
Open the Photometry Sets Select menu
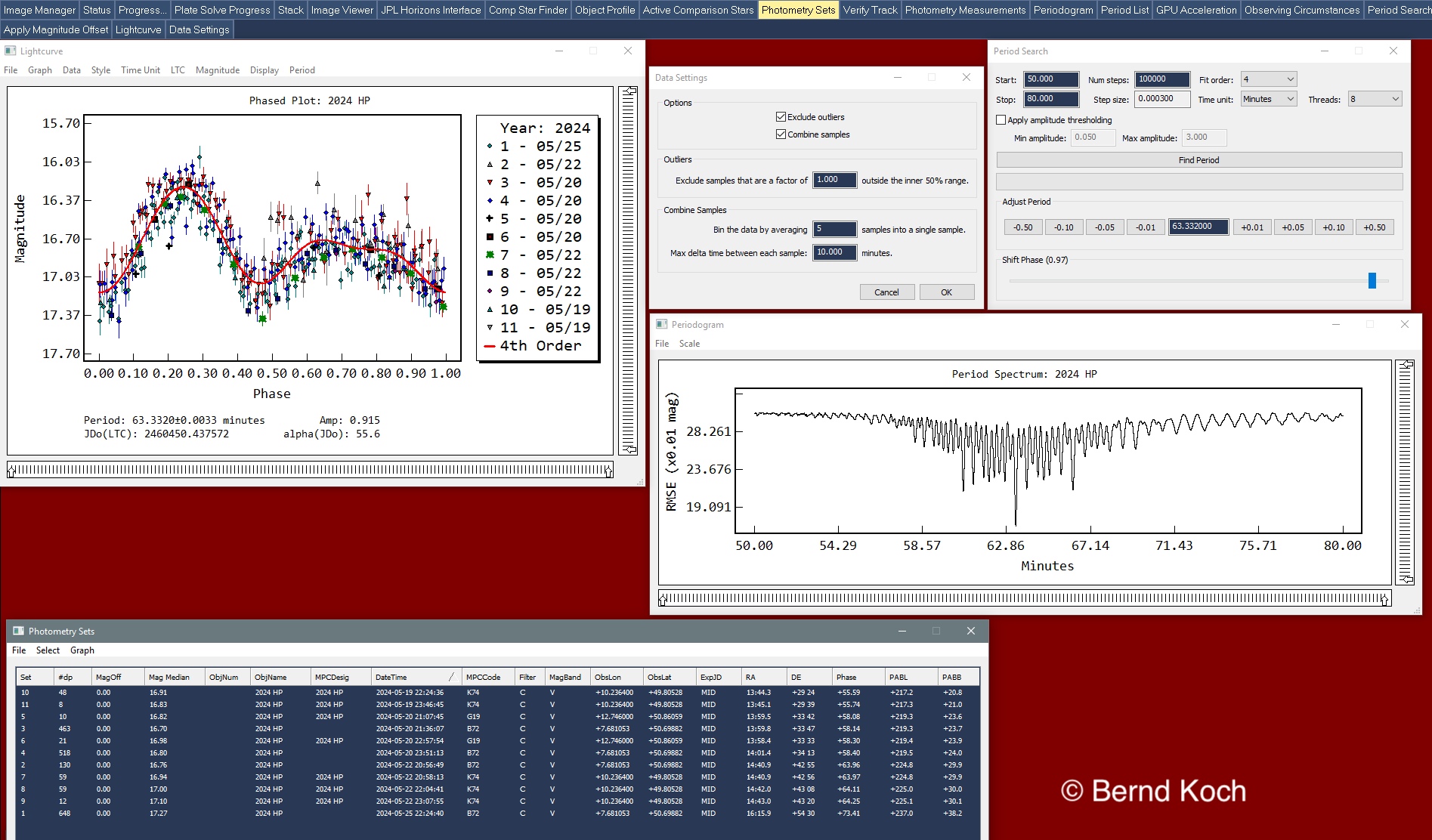48,650
